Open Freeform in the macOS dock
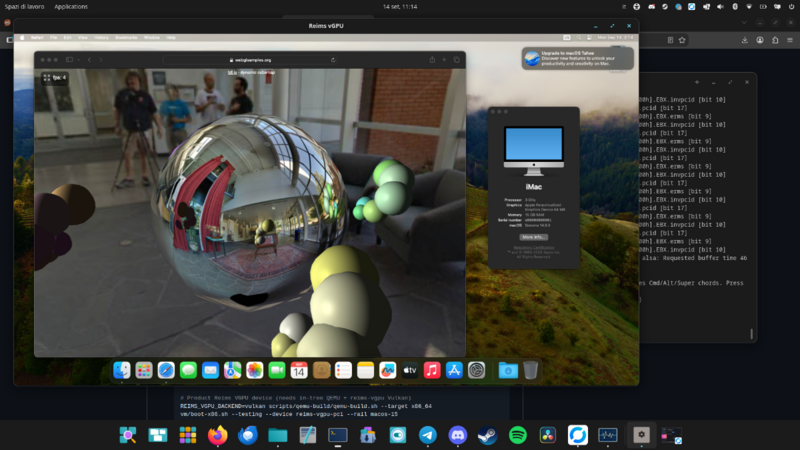The height and width of the screenshot is (450, 800). (388, 370)
